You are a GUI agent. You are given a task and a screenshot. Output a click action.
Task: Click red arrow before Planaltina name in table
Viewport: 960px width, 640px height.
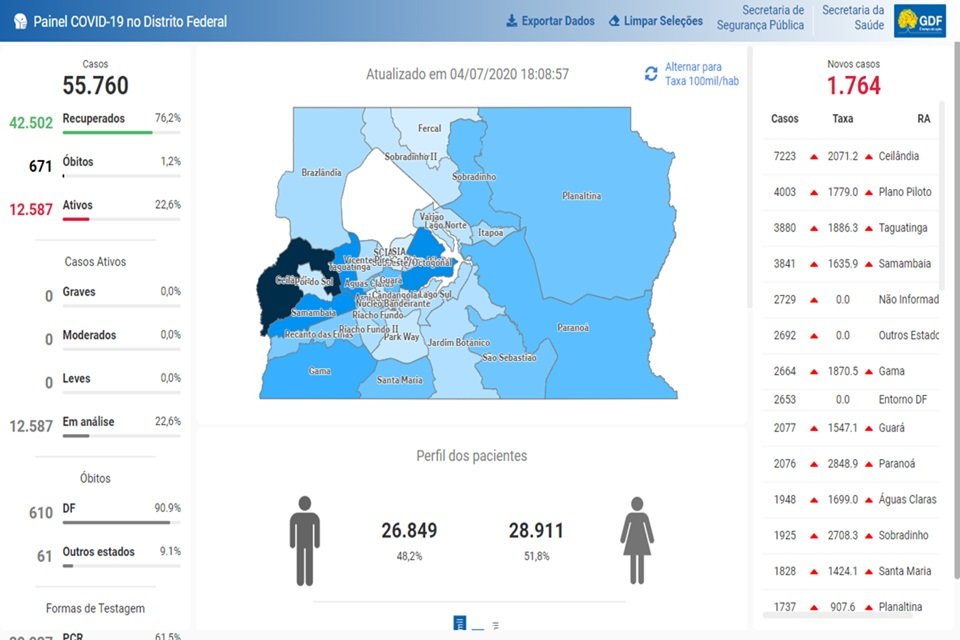869,608
